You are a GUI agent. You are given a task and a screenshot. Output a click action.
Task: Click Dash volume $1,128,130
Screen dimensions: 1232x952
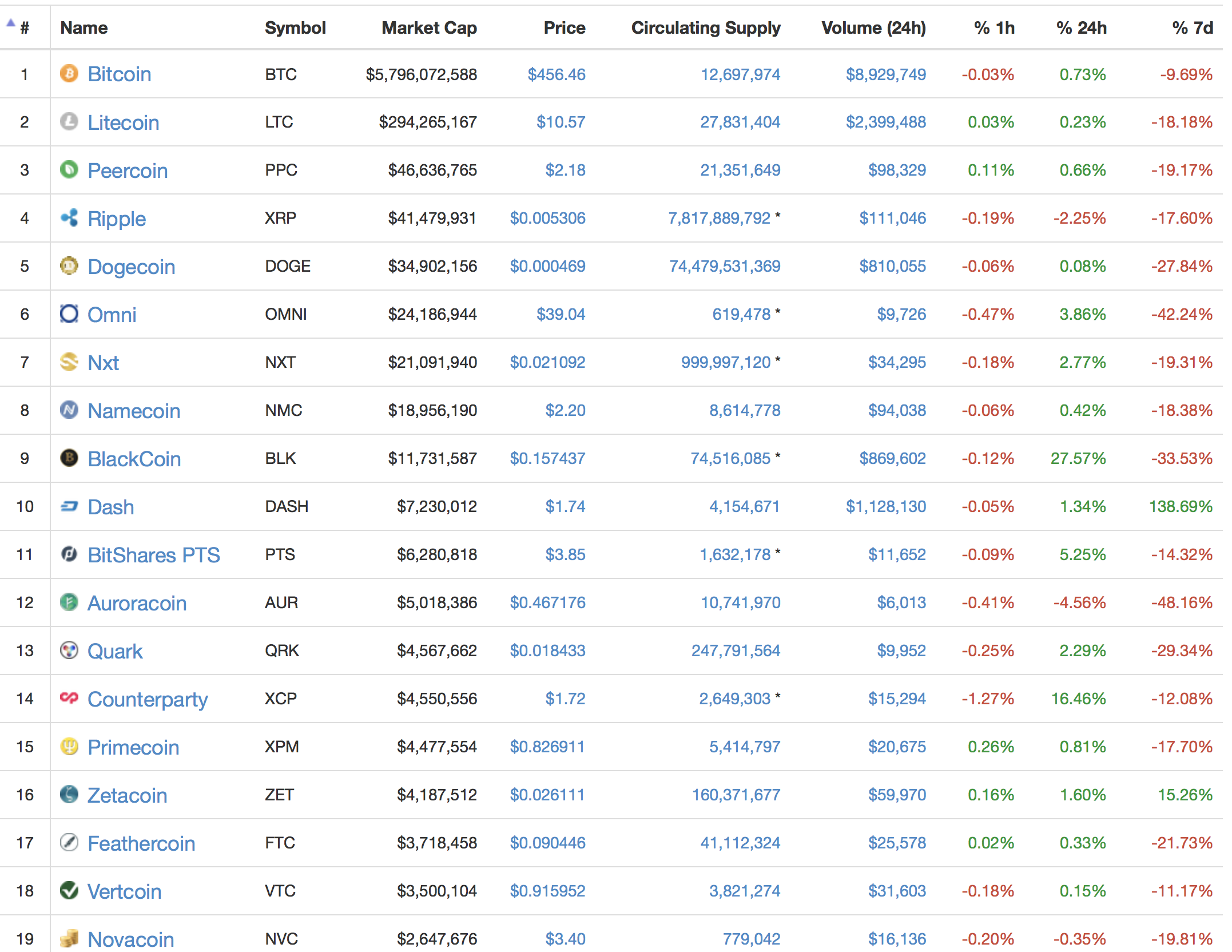(885, 506)
